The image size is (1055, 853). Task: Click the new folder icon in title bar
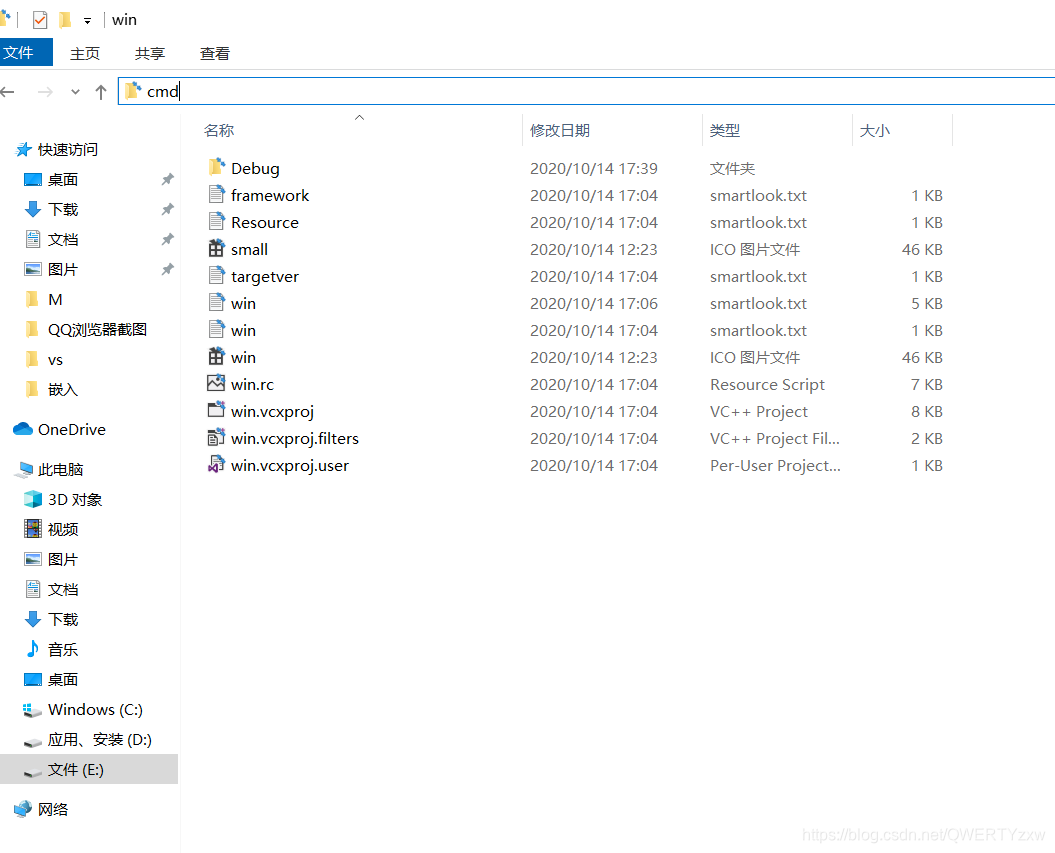coord(65,20)
